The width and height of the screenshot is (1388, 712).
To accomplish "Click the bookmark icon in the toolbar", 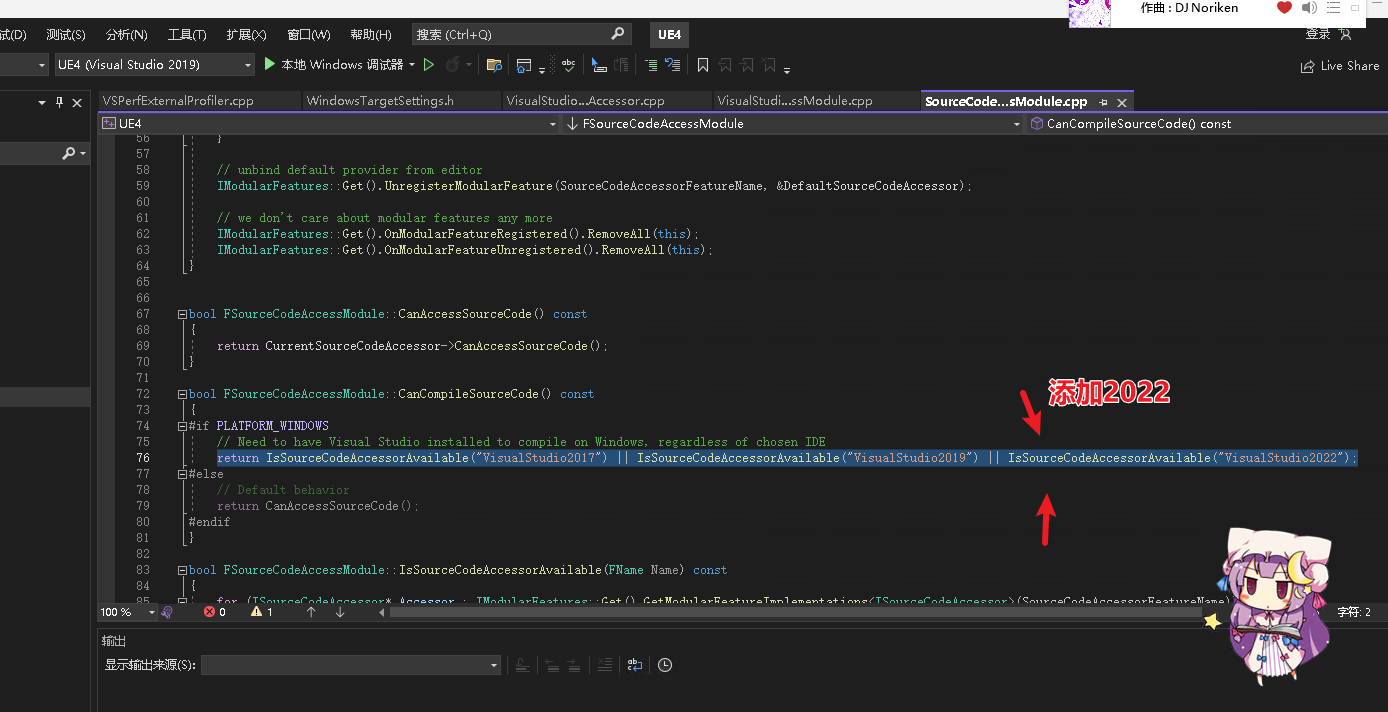I will pyautogui.click(x=703, y=65).
